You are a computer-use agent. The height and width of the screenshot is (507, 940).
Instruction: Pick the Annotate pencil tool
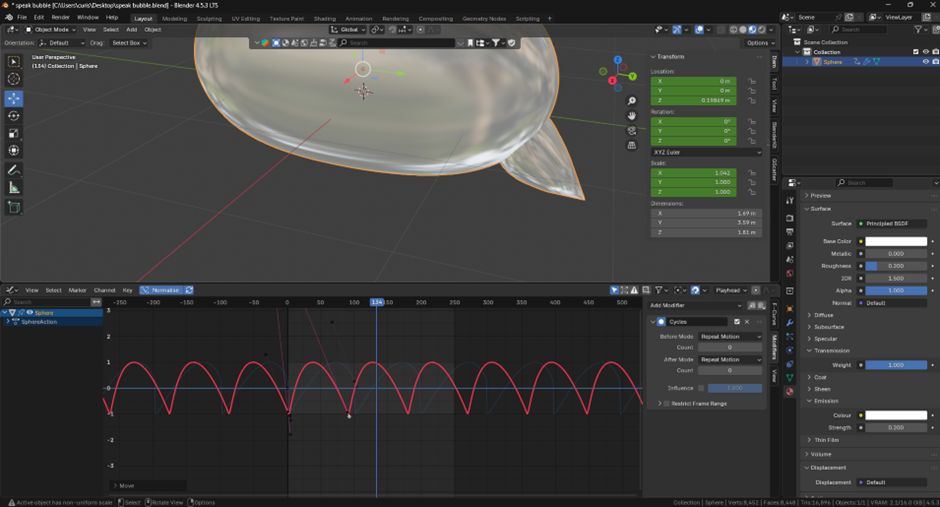tap(14, 170)
